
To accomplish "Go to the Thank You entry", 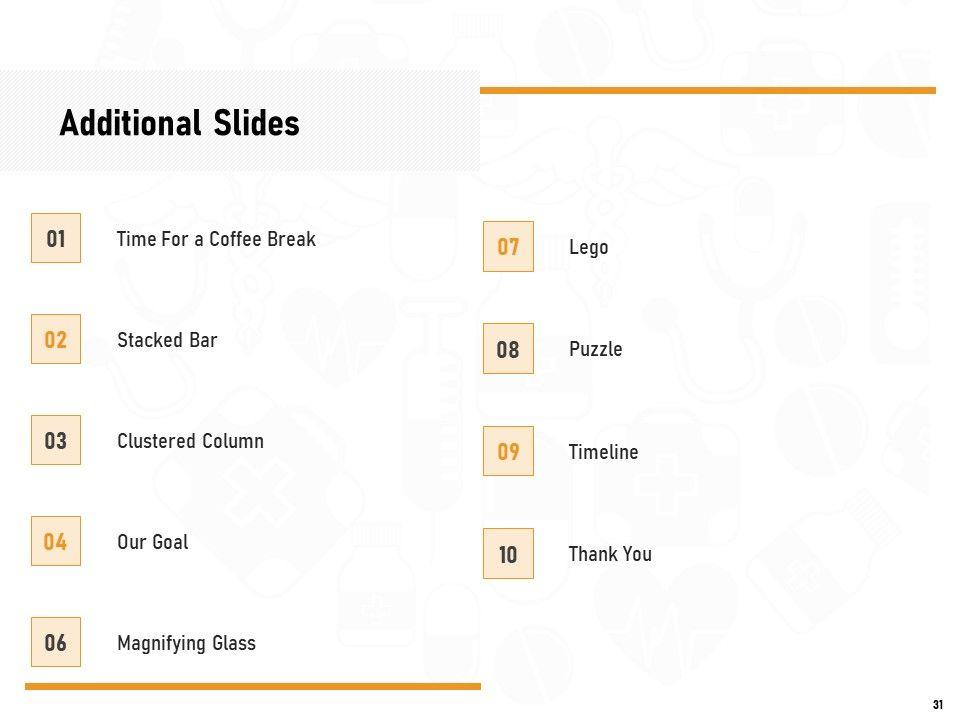I will [610, 554].
